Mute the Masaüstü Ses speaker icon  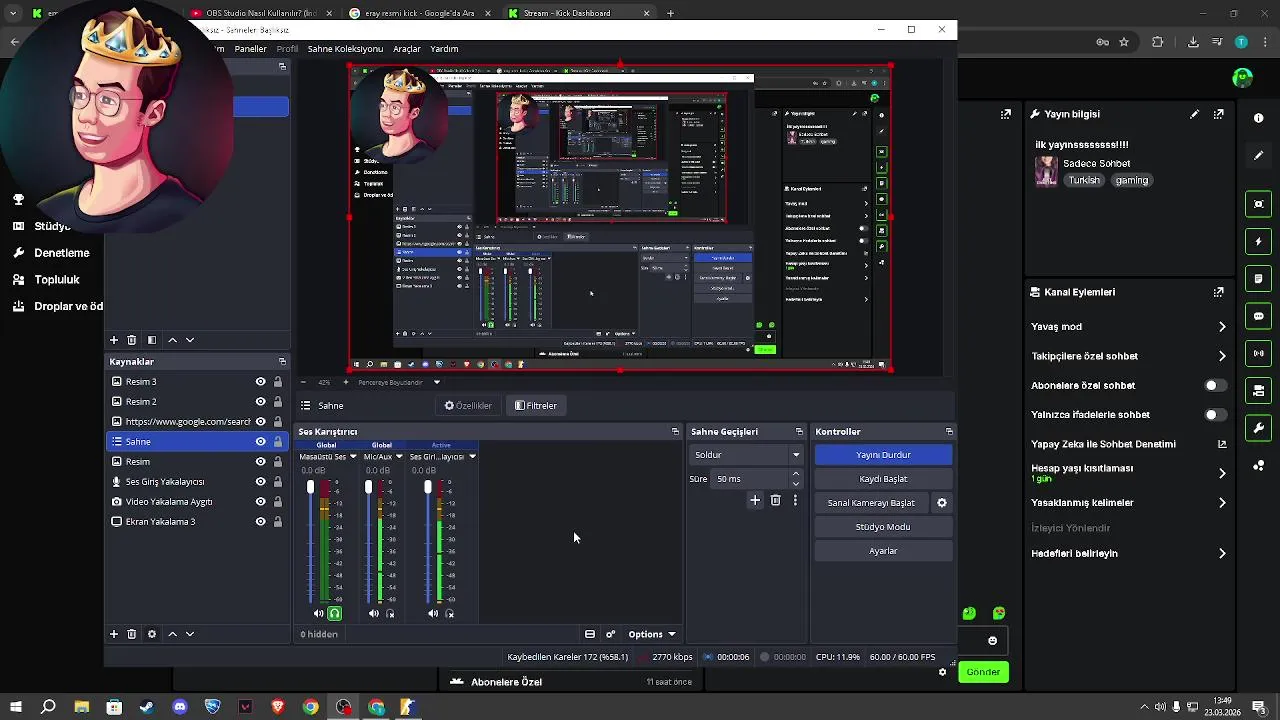[x=319, y=614]
